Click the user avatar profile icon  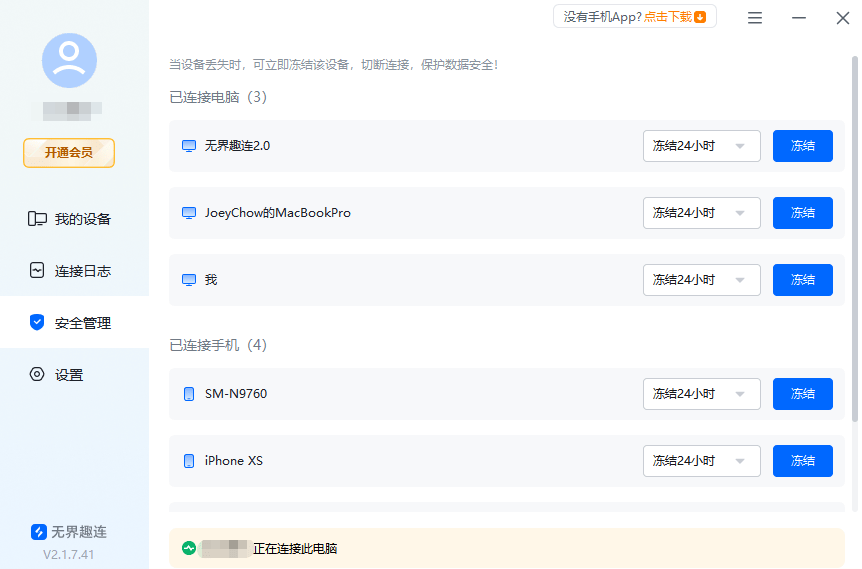coord(69,61)
